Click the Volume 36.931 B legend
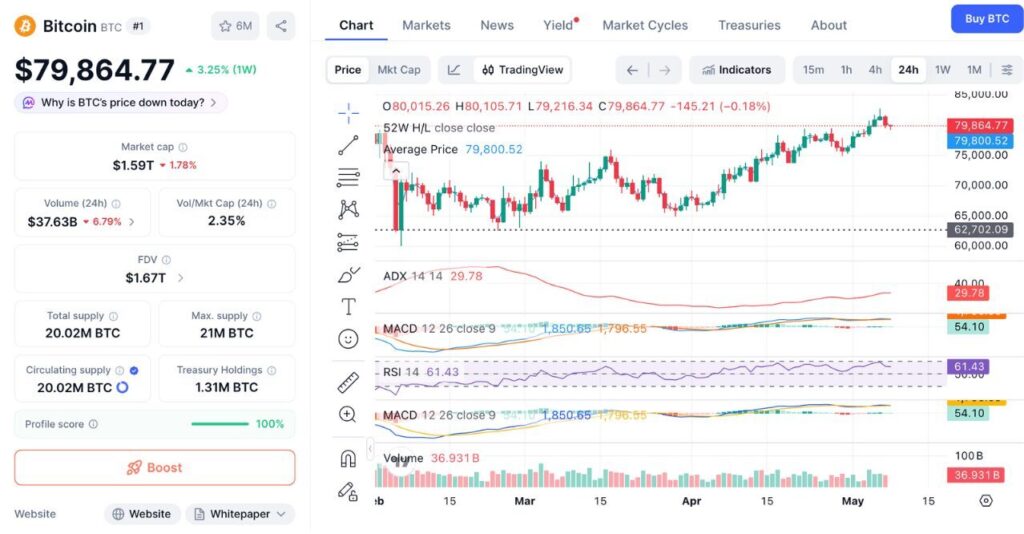 pos(431,458)
